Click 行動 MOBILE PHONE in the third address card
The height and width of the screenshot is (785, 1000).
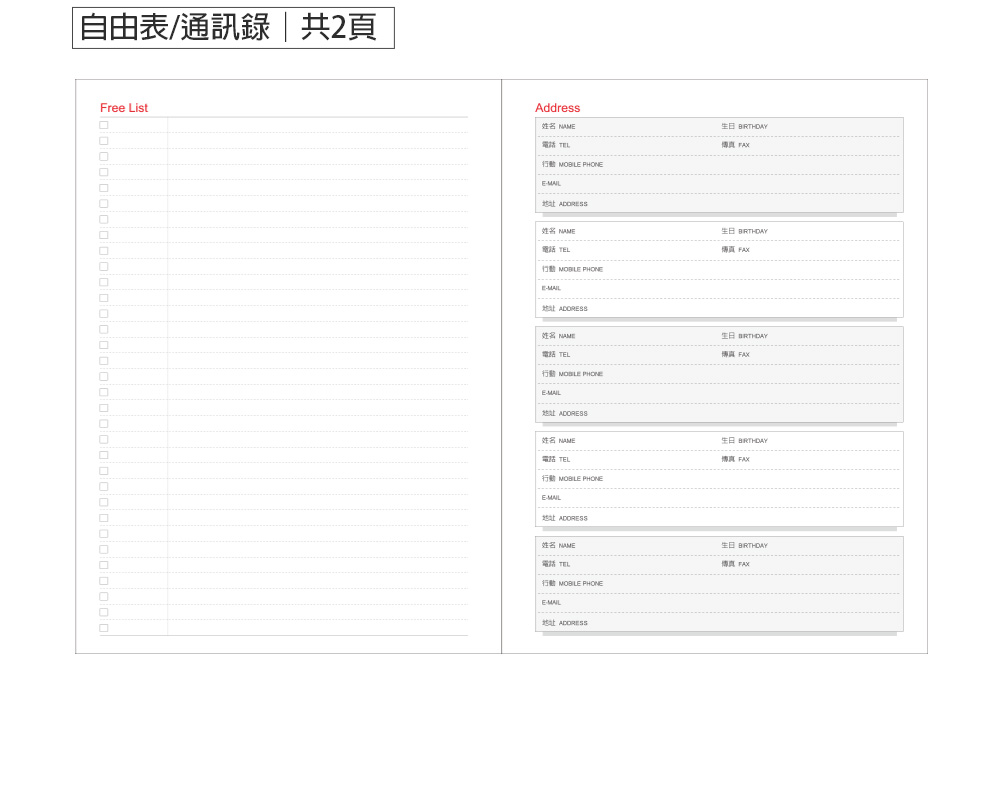pyautogui.click(x=572, y=374)
